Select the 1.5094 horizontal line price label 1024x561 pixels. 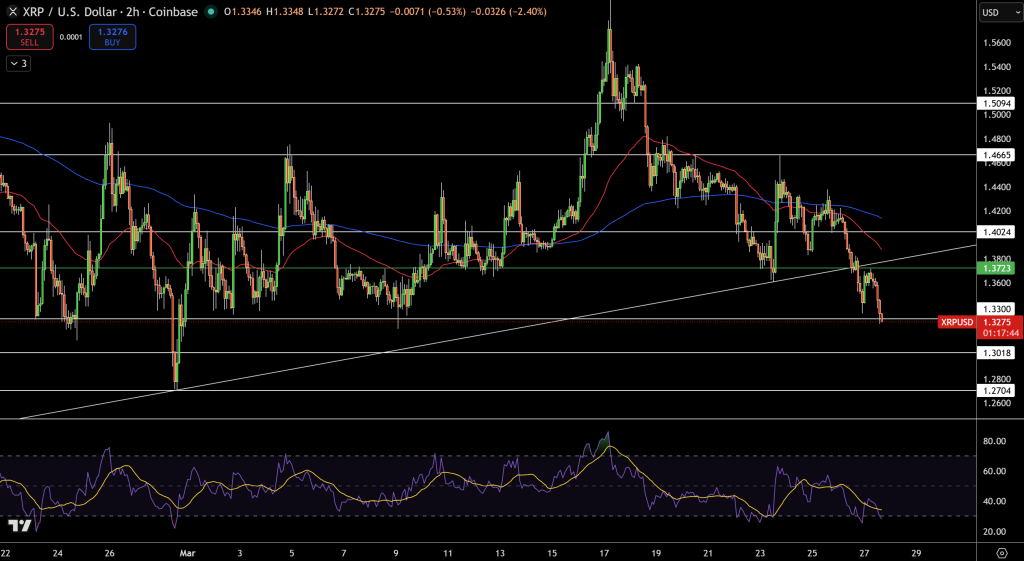pos(996,103)
